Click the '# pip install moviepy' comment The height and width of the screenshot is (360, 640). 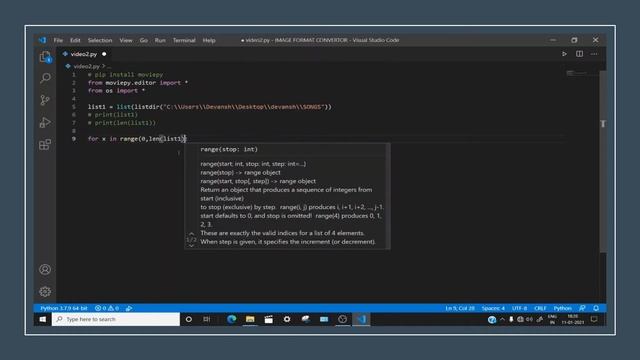pos(125,75)
